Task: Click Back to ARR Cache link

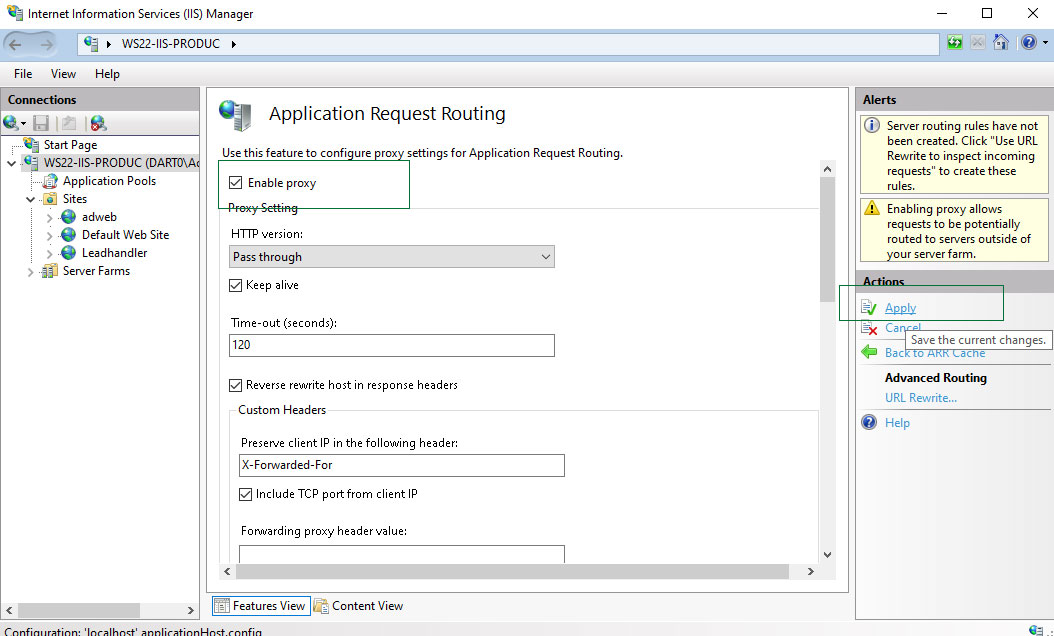Action: [935, 353]
